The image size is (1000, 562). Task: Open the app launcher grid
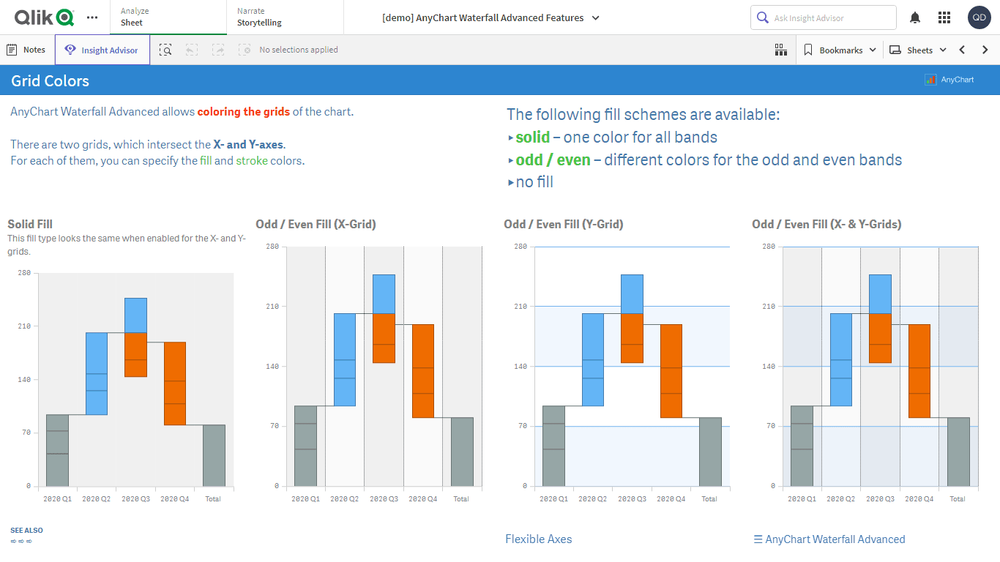(944, 17)
